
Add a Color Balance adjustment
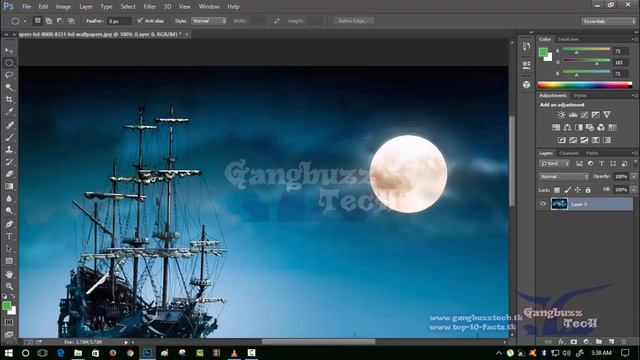tap(567, 127)
